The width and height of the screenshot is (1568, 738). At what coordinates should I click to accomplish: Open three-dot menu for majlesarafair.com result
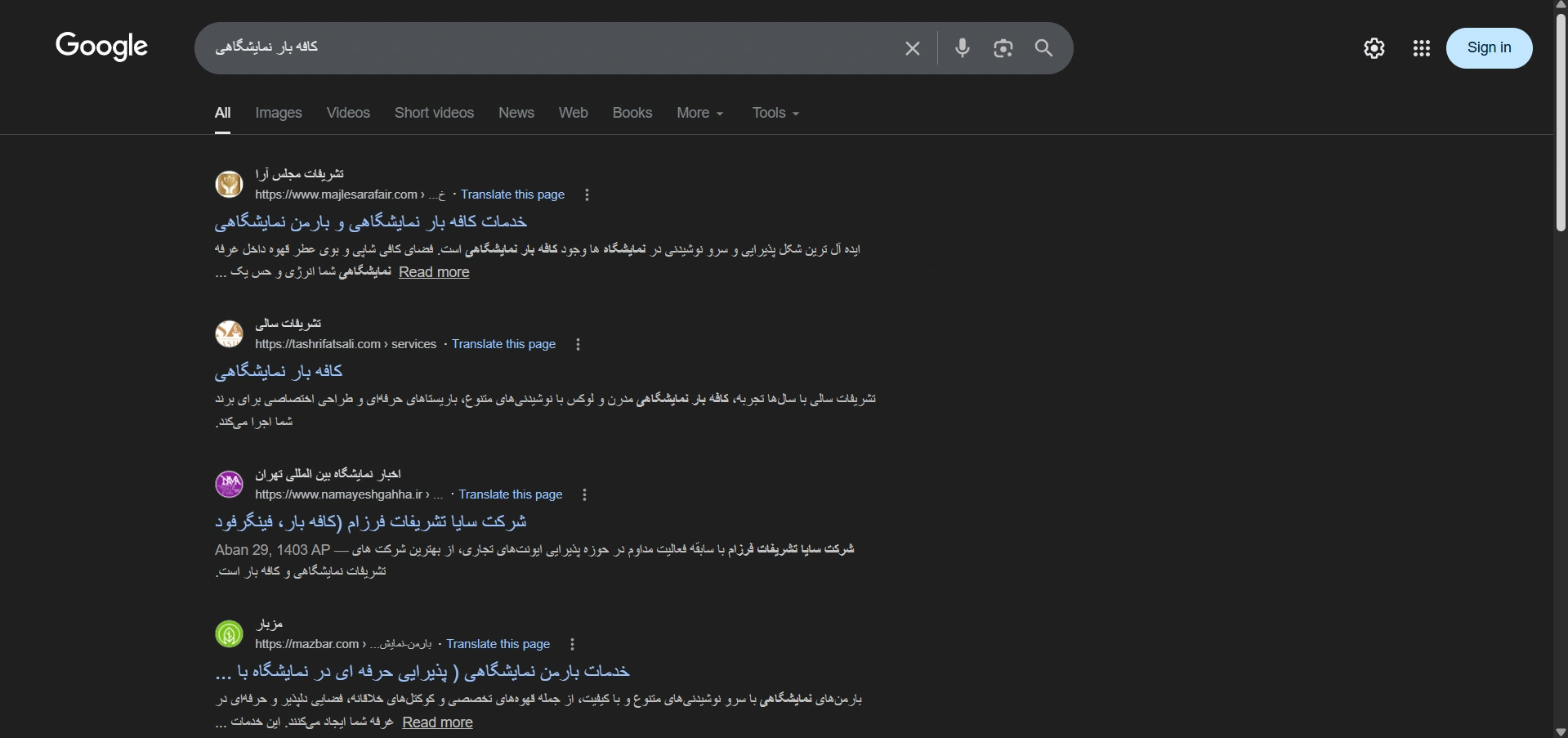pos(587,195)
